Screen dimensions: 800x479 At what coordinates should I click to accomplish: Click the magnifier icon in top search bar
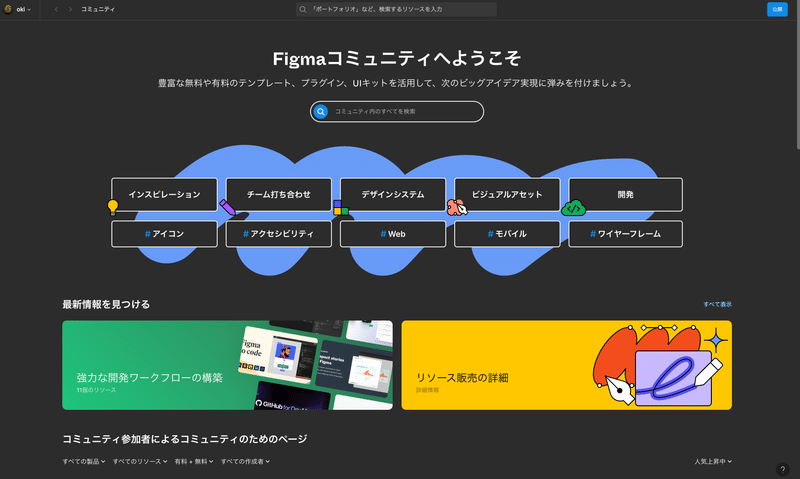coord(303,9)
